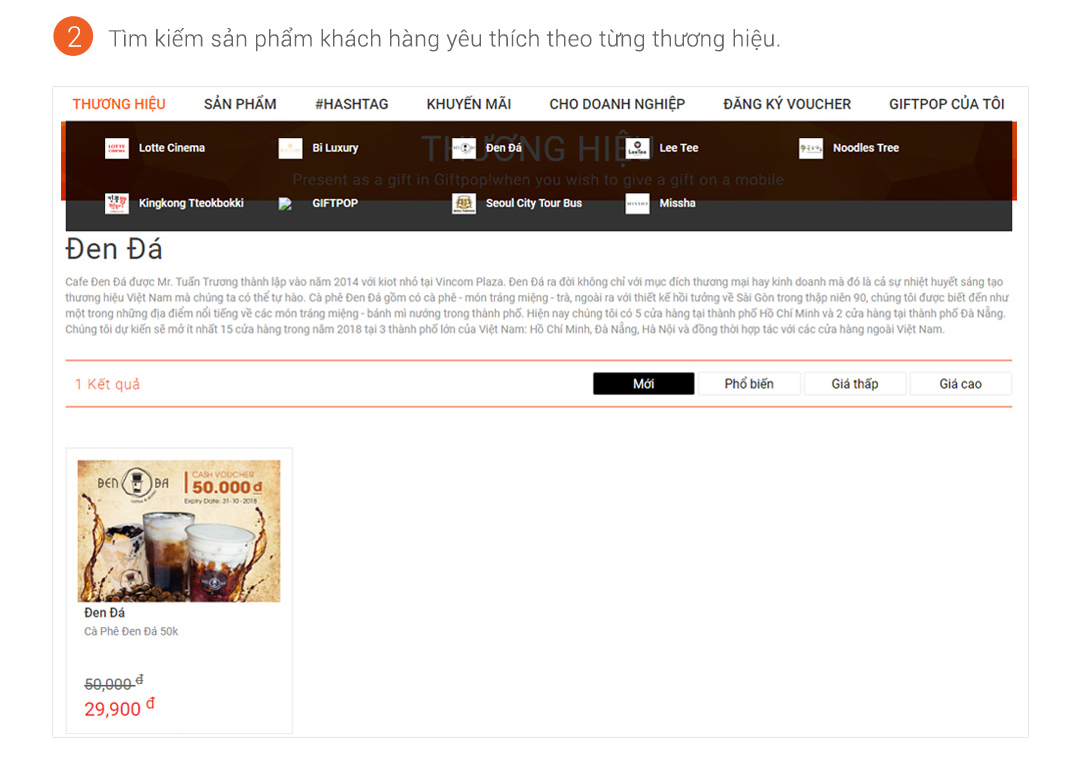1080x759 pixels.
Task: Choose Đen Đá in brand dropdown
Action: tap(503, 147)
